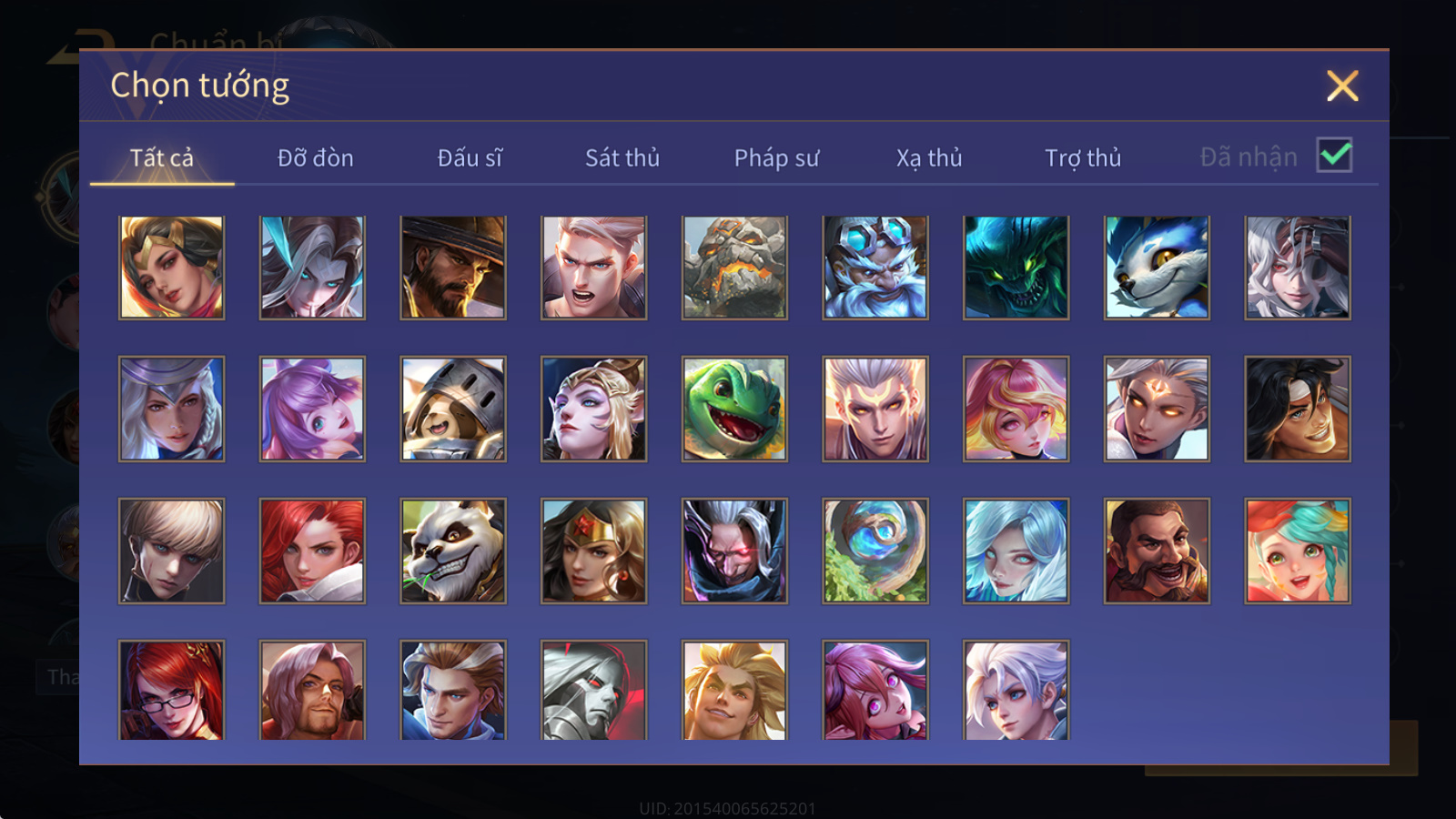
Task: Toggle the Đã nhận checkbox
Action: click(1334, 156)
